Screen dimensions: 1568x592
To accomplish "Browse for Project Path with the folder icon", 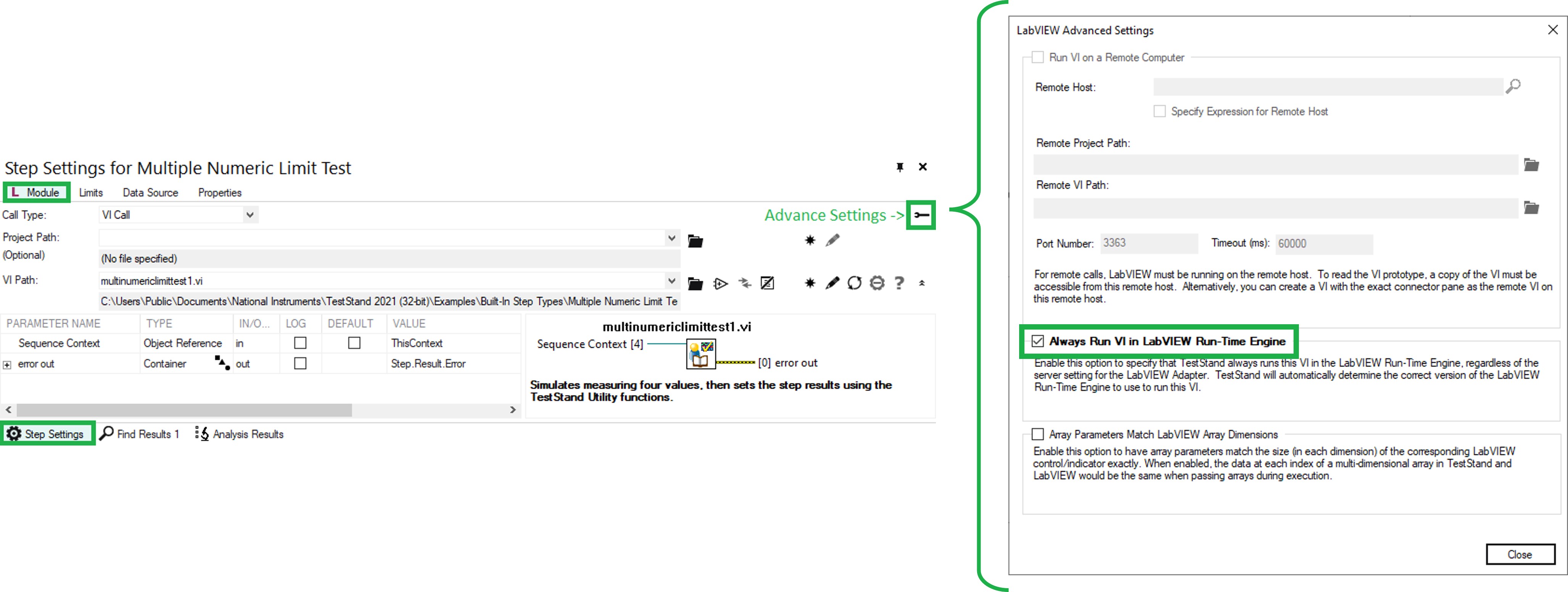I will (x=695, y=241).
